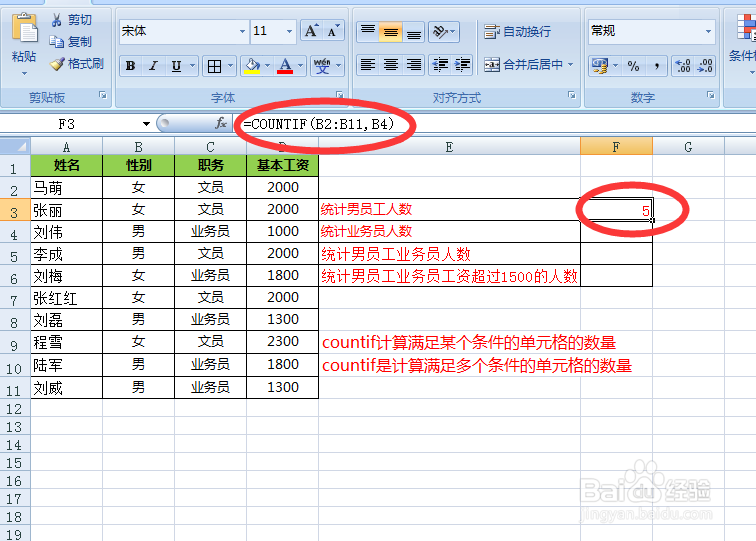Select cell F3 showing value 5
The image size is (756, 541).
[x=616, y=210]
